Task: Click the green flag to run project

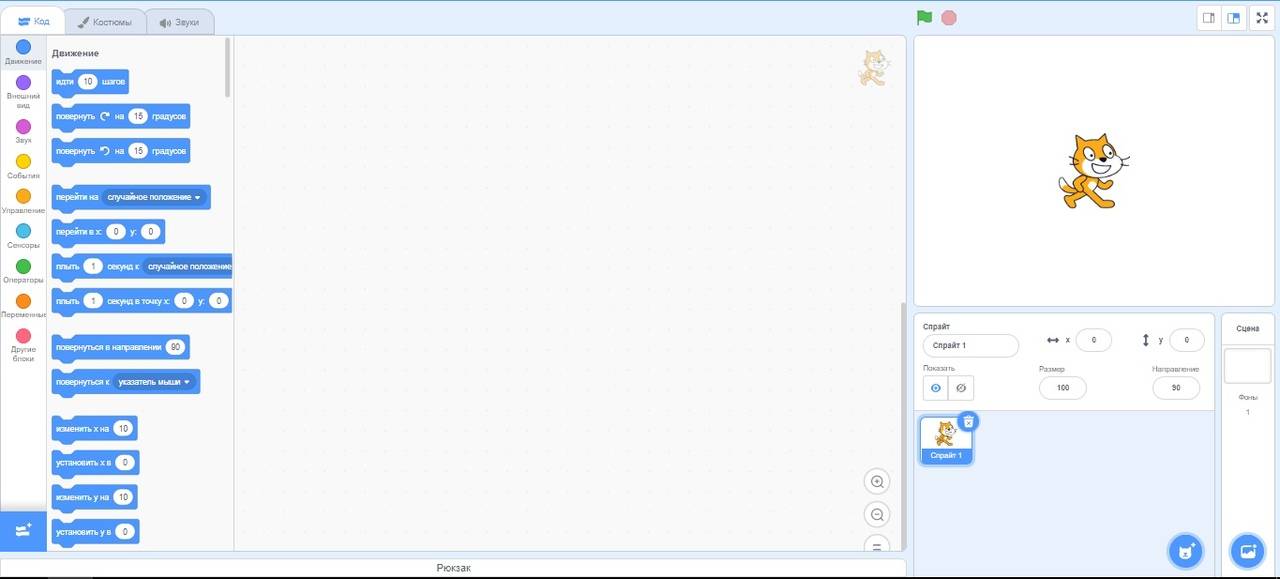Action: [924, 18]
